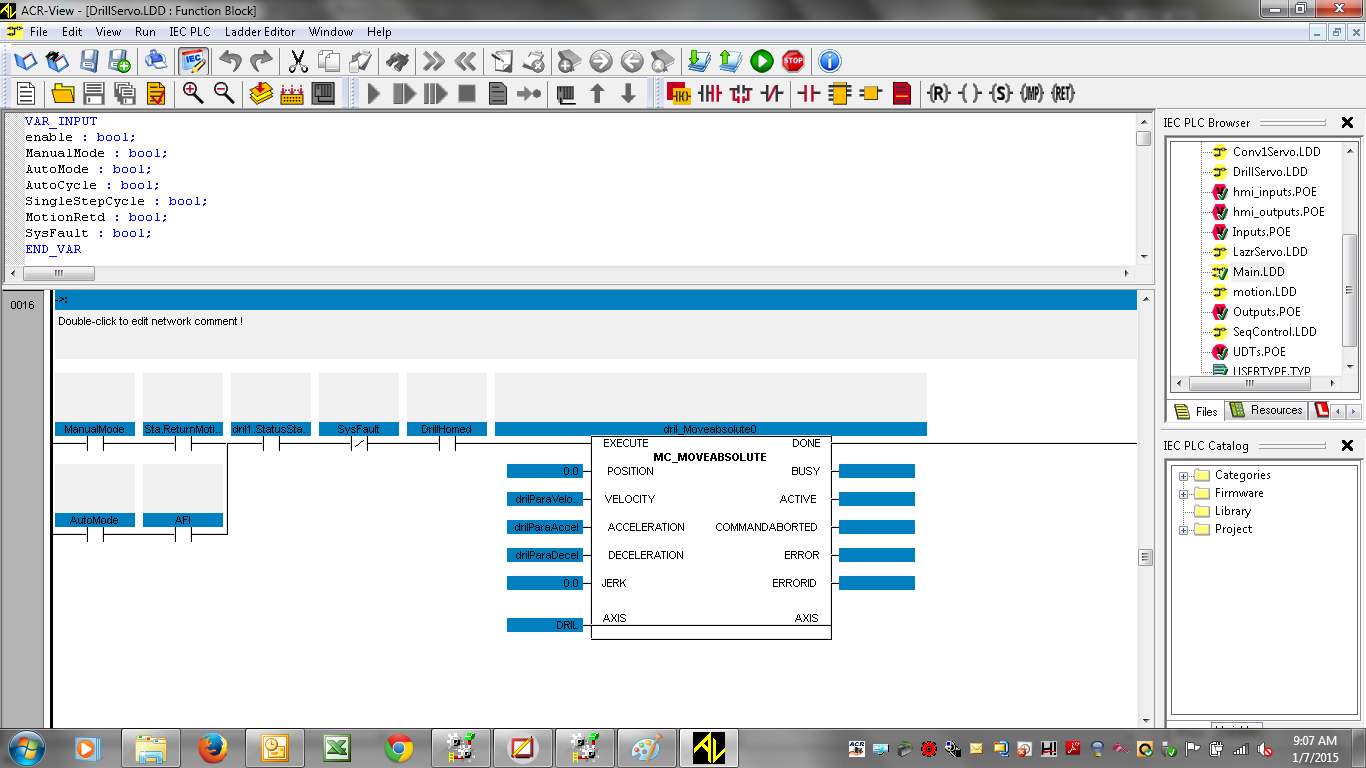The height and width of the screenshot is (768, 1366).
Task: Click the red STOP sign icon
Action: click(793, 62)
